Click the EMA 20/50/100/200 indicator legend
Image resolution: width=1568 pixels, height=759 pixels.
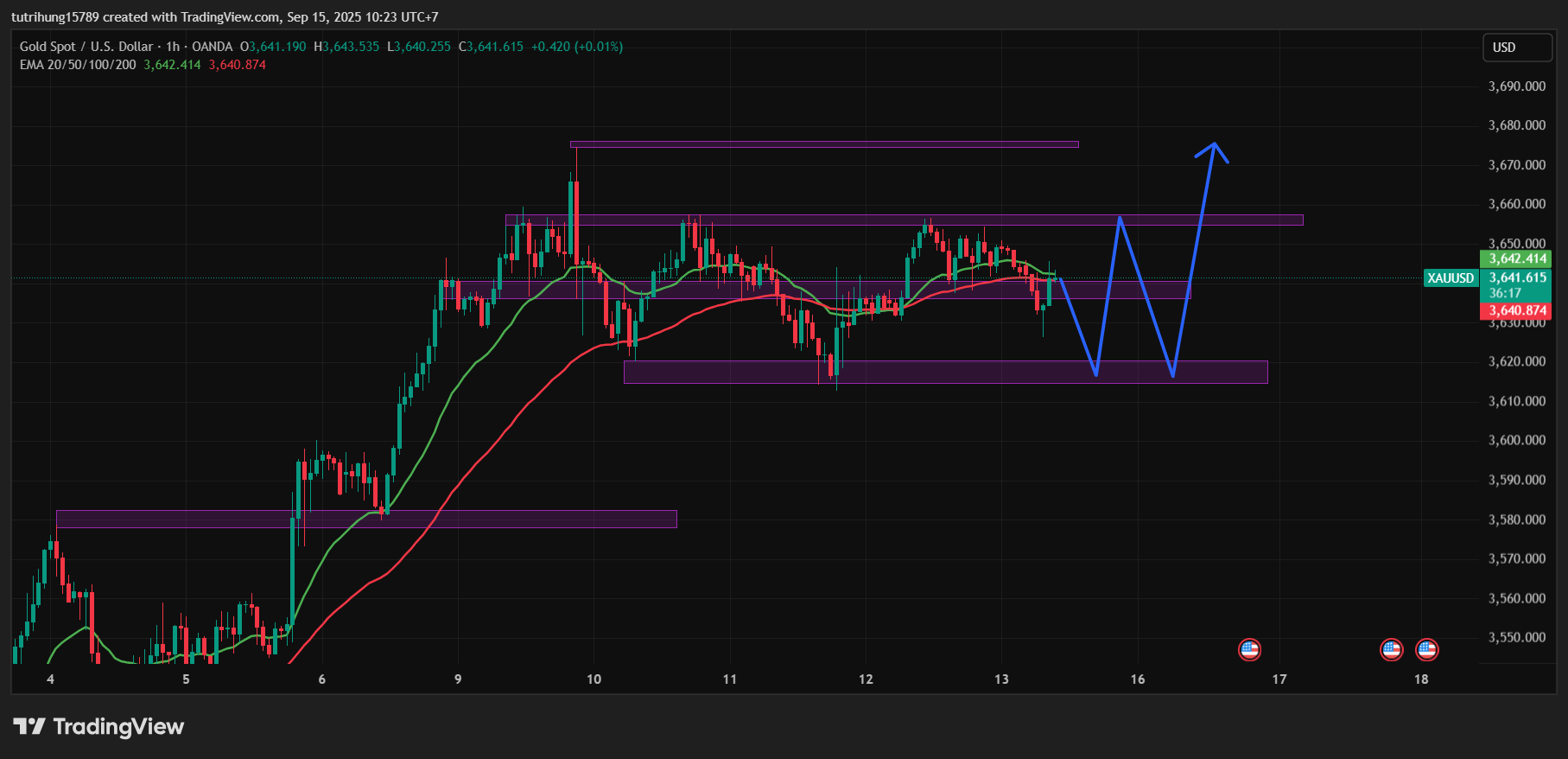pyautogui.click(x=78, y=65)
